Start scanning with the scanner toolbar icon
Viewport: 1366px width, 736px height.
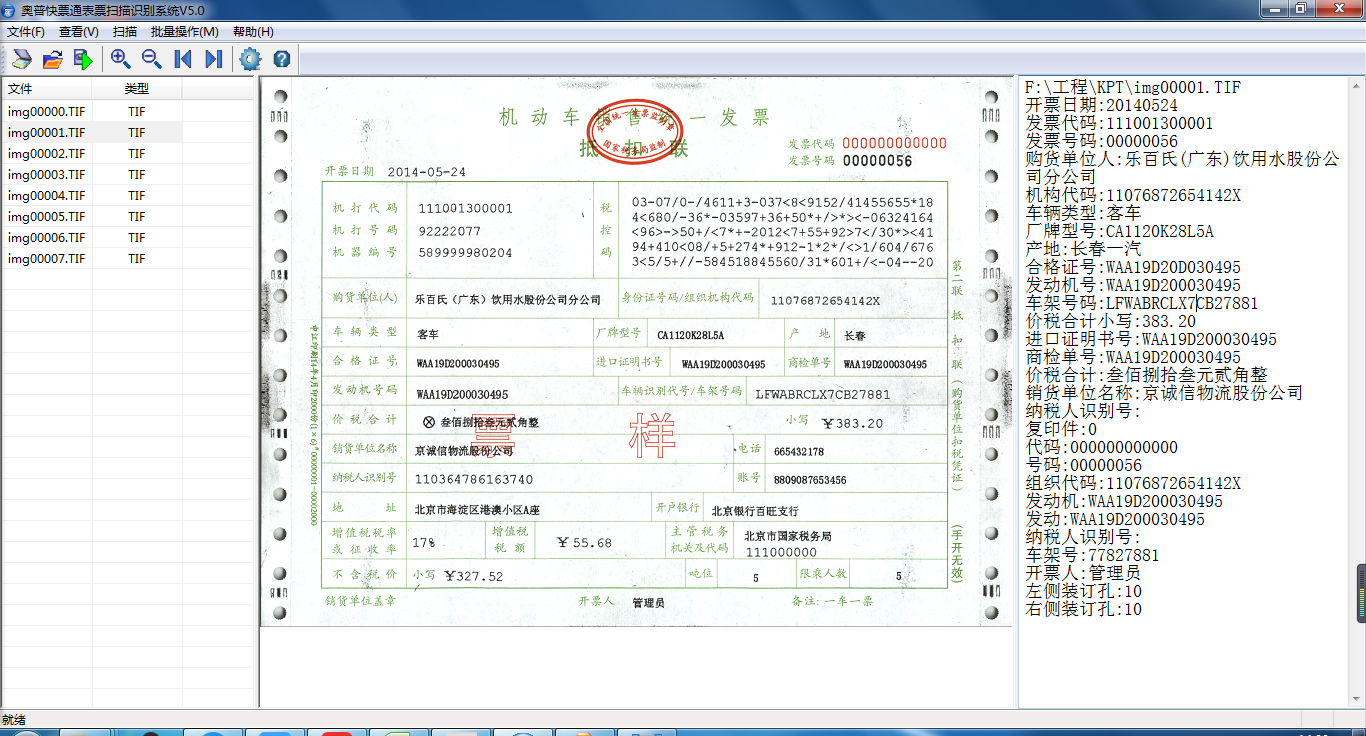(x=22, y=59)
